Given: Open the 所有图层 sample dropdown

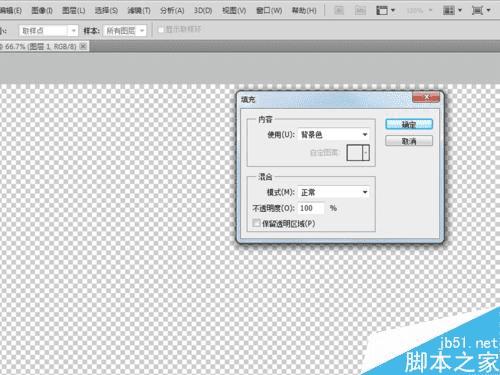Looking at the screenshot, I should point(125,31).
